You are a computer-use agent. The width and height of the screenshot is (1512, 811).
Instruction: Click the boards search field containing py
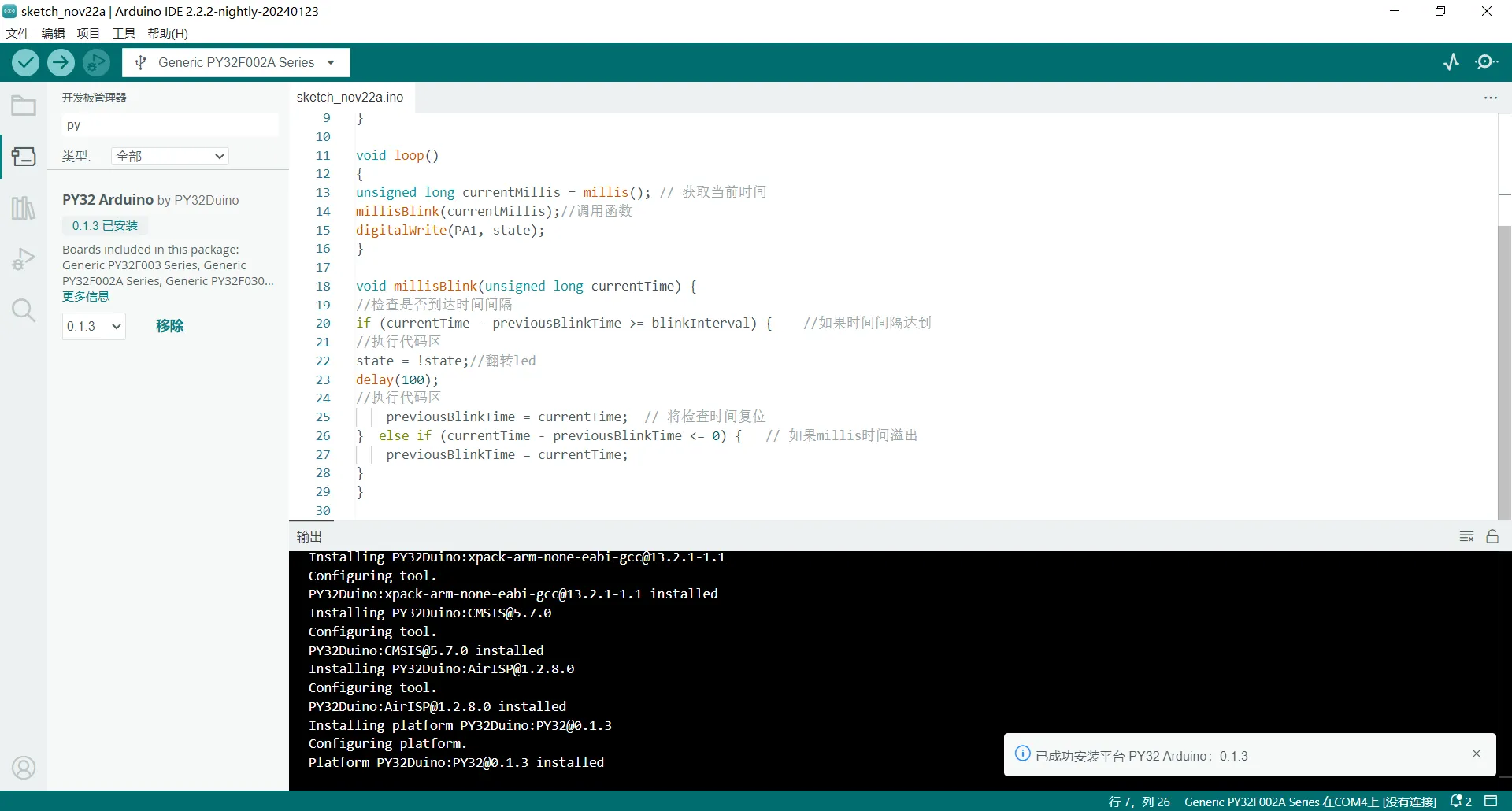(169, 125)
